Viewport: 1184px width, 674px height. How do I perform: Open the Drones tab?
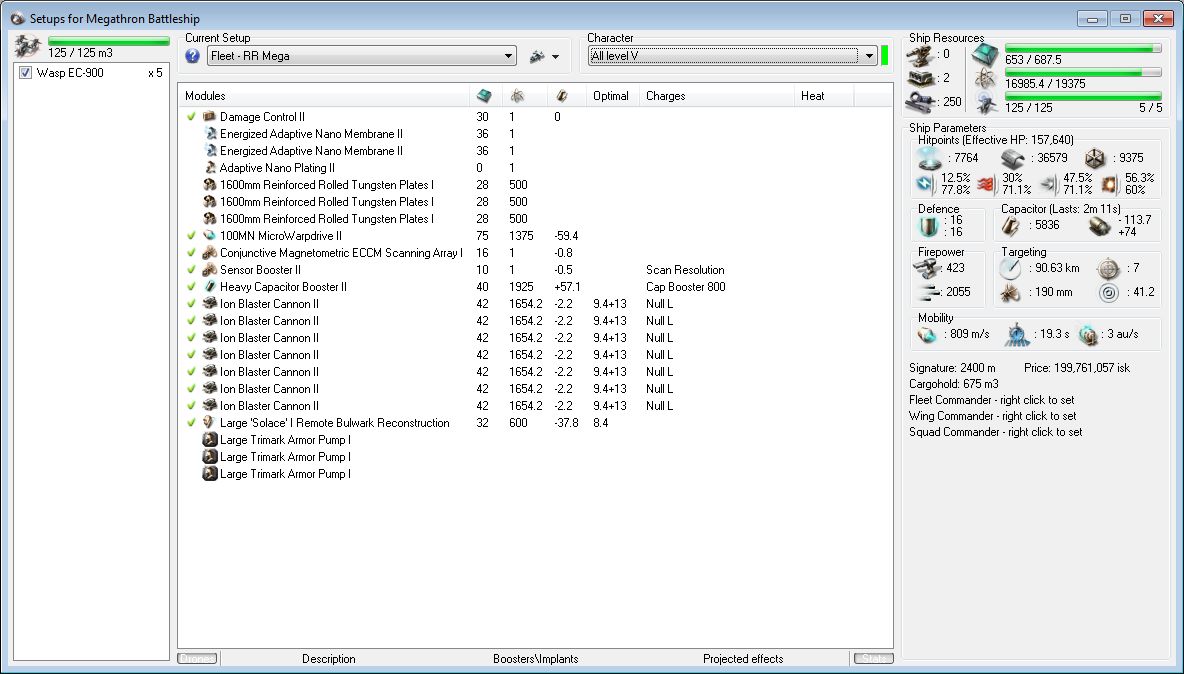coord(197,659)
